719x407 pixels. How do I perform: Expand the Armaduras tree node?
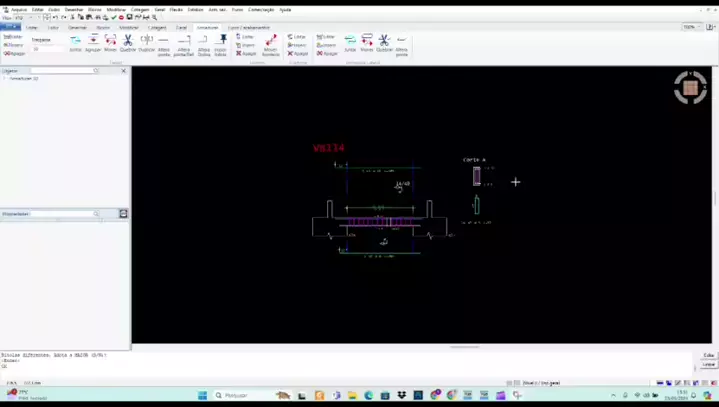(5, 78)
